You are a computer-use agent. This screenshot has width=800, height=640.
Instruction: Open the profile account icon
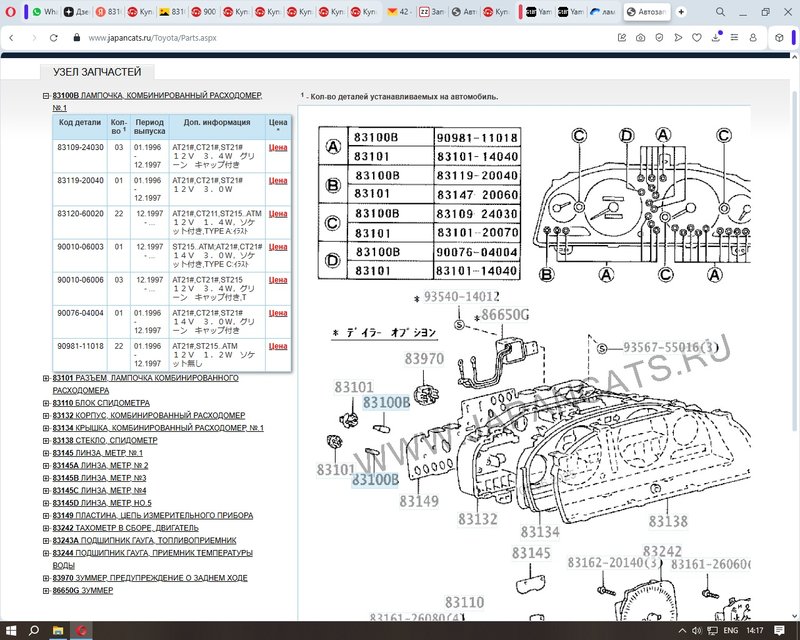click(x=753, y=37)
